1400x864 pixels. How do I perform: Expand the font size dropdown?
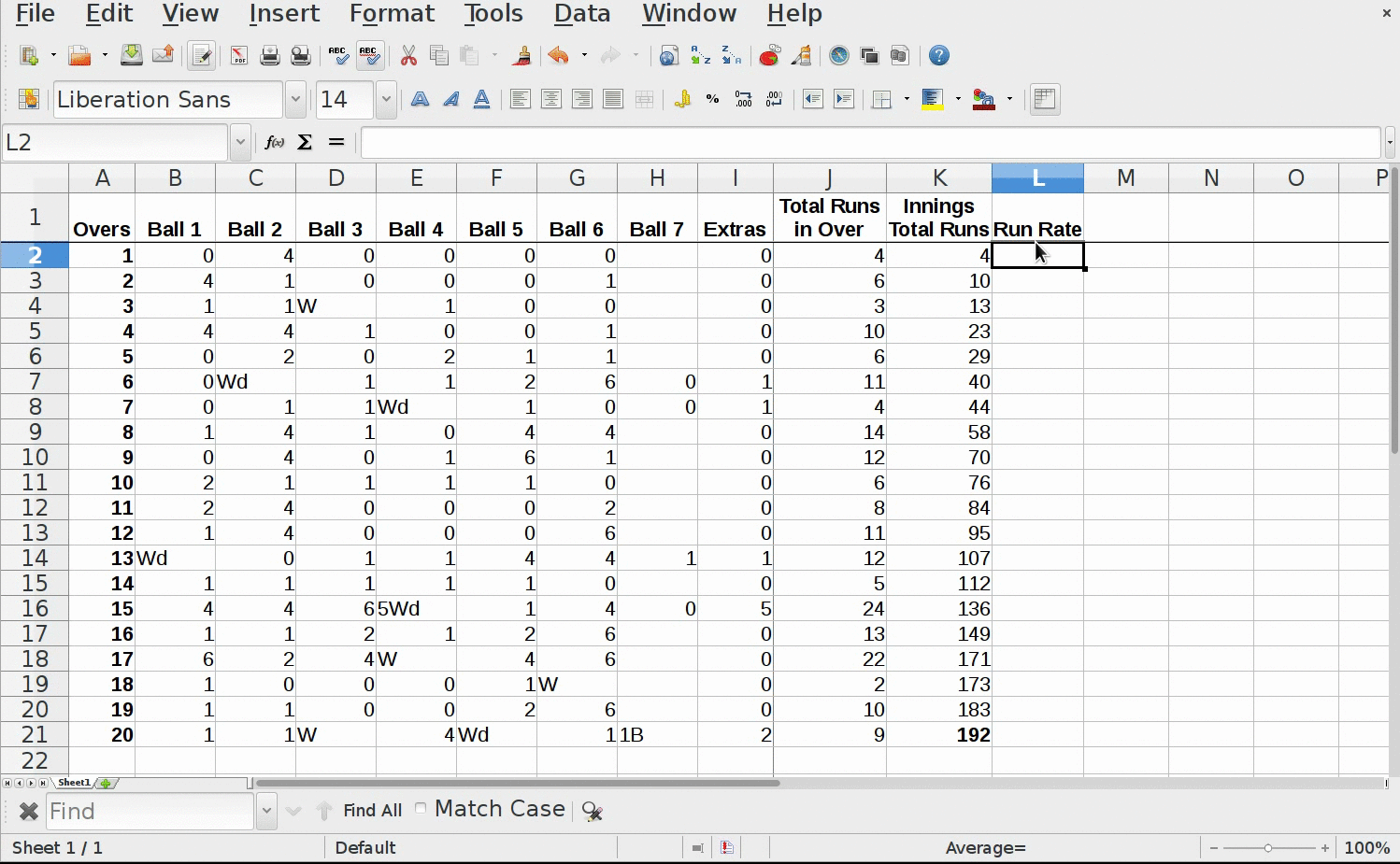[x=386, y=100]
